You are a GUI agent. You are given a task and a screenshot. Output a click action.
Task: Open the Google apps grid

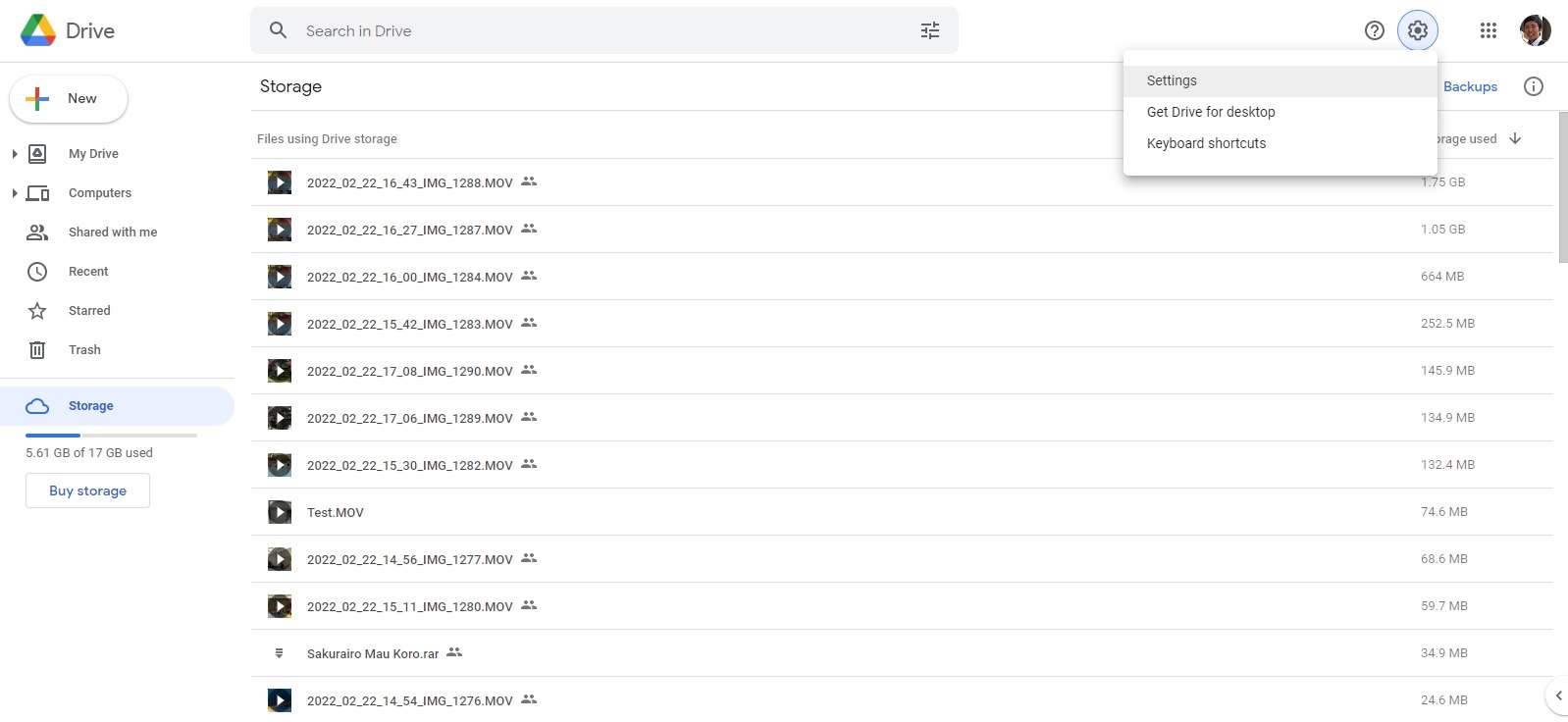coord(1488,30)
